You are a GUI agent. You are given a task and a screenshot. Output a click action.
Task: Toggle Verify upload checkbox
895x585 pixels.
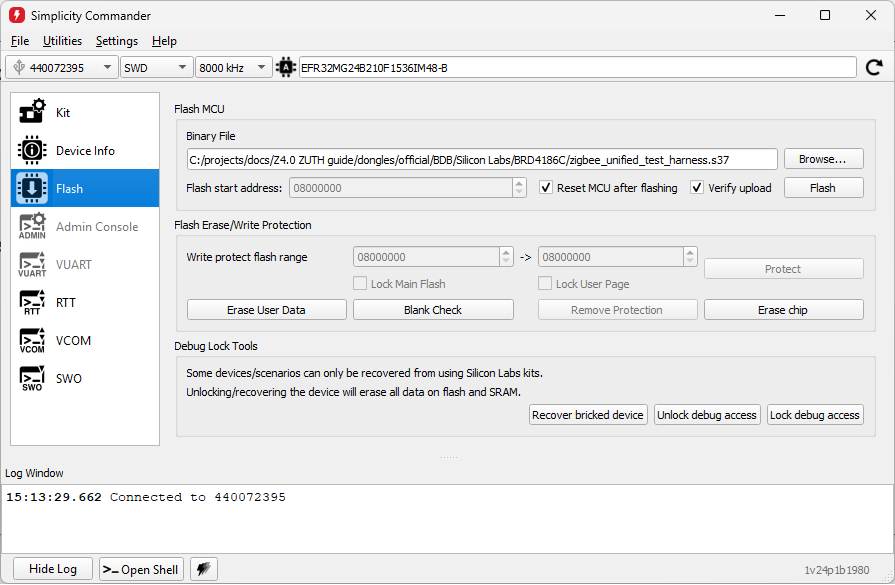coord(696,187)
